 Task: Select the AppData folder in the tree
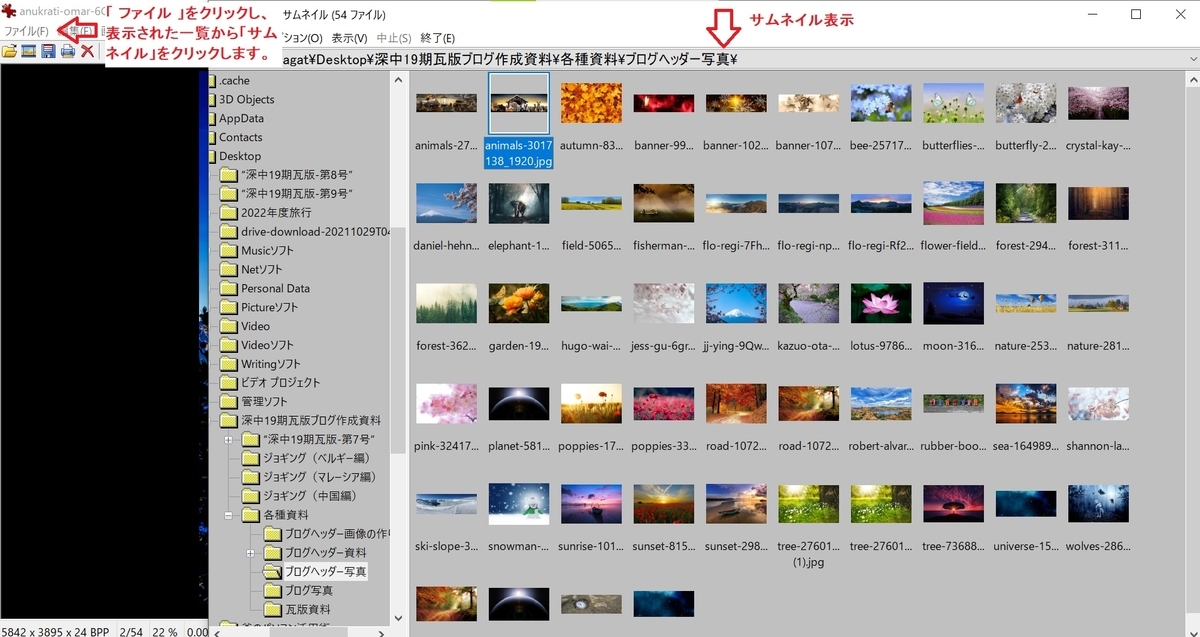coord(241,118)
